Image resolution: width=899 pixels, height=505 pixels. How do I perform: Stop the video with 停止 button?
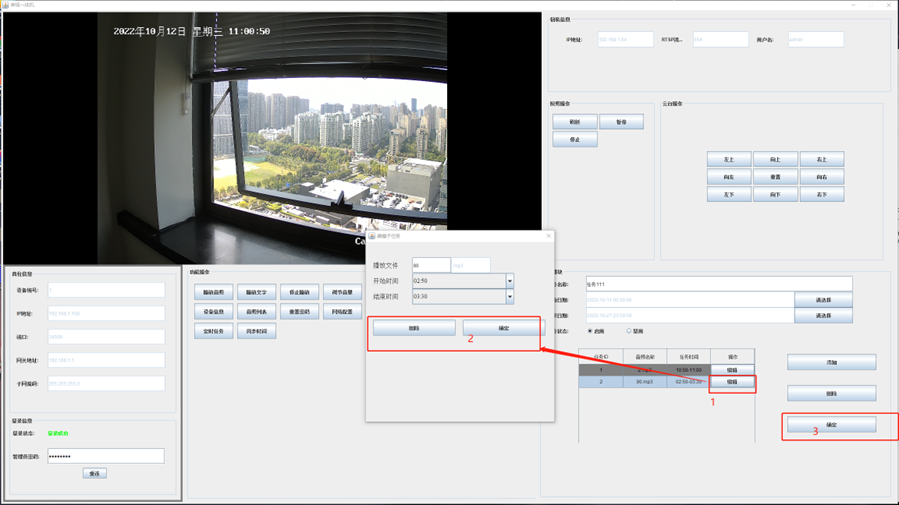click(574, 140)
